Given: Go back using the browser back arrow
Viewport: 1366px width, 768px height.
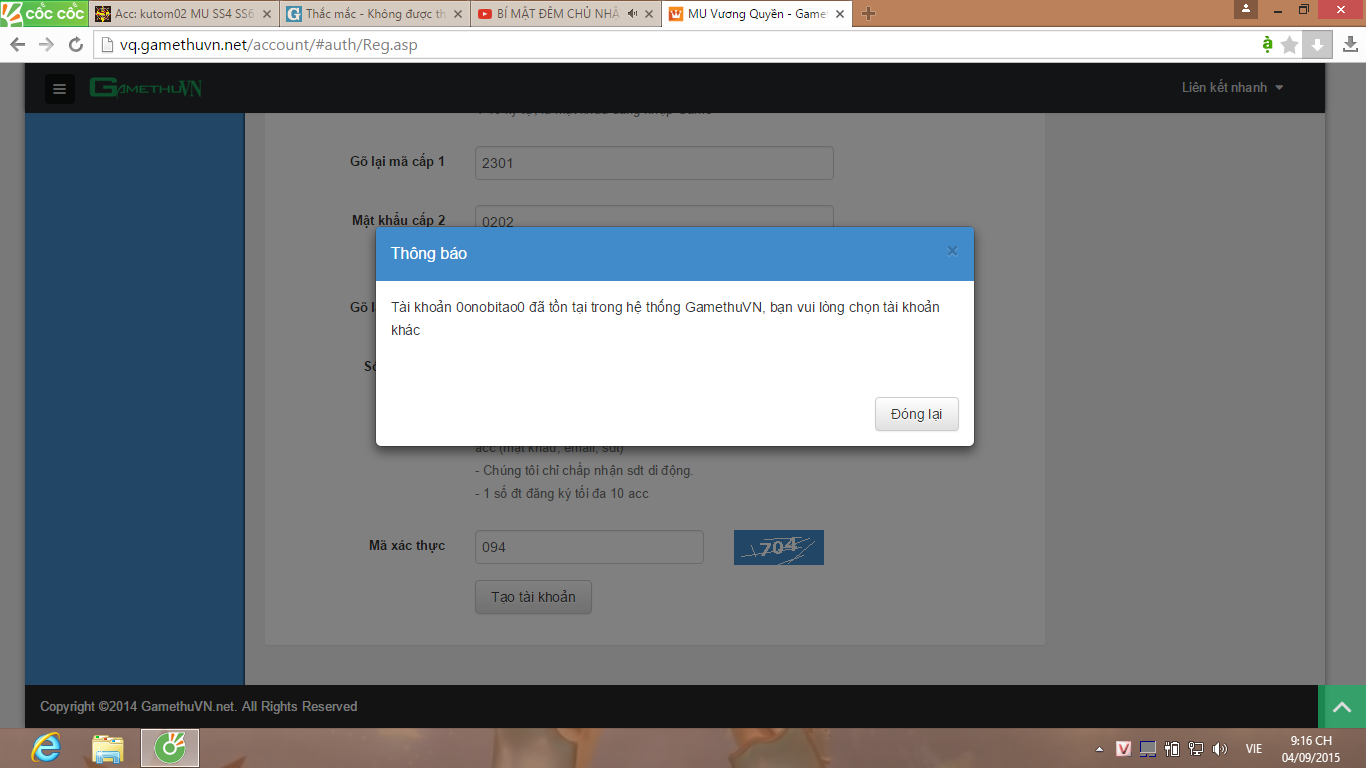Looking at the screenshot, I should [x=17, y=45].
